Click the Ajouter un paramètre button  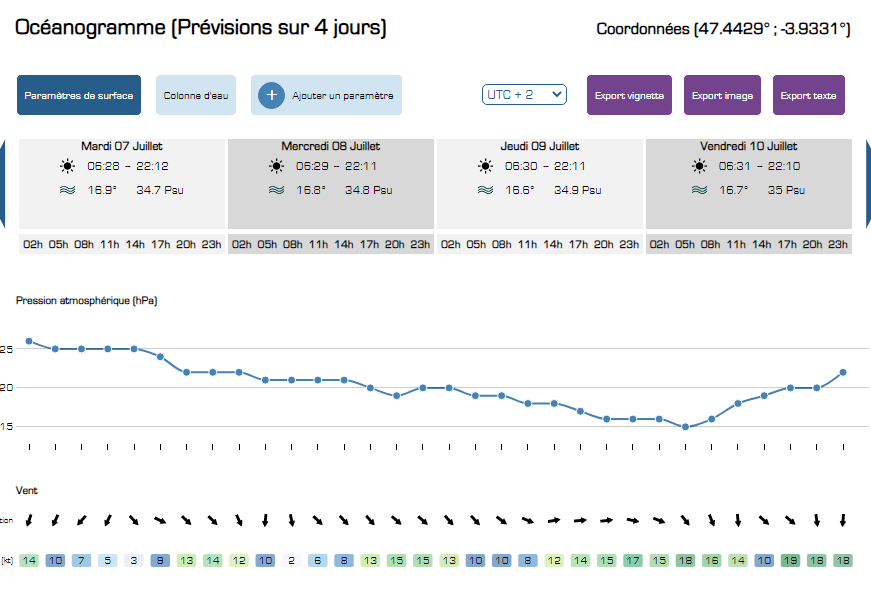(x=326, y=95)
